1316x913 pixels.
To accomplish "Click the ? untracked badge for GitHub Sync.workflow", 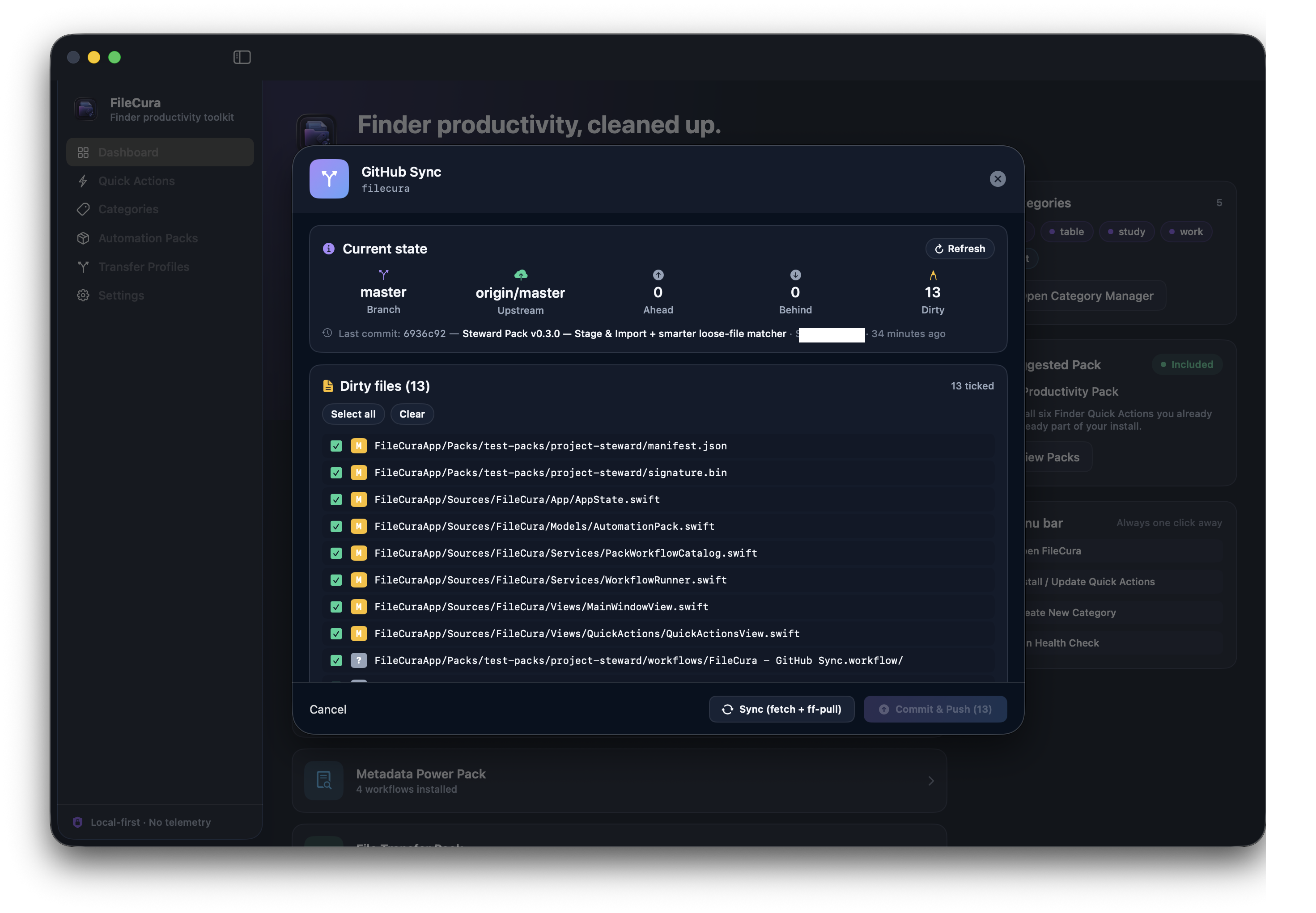I will pyautogui.click(x=358, y=660).
